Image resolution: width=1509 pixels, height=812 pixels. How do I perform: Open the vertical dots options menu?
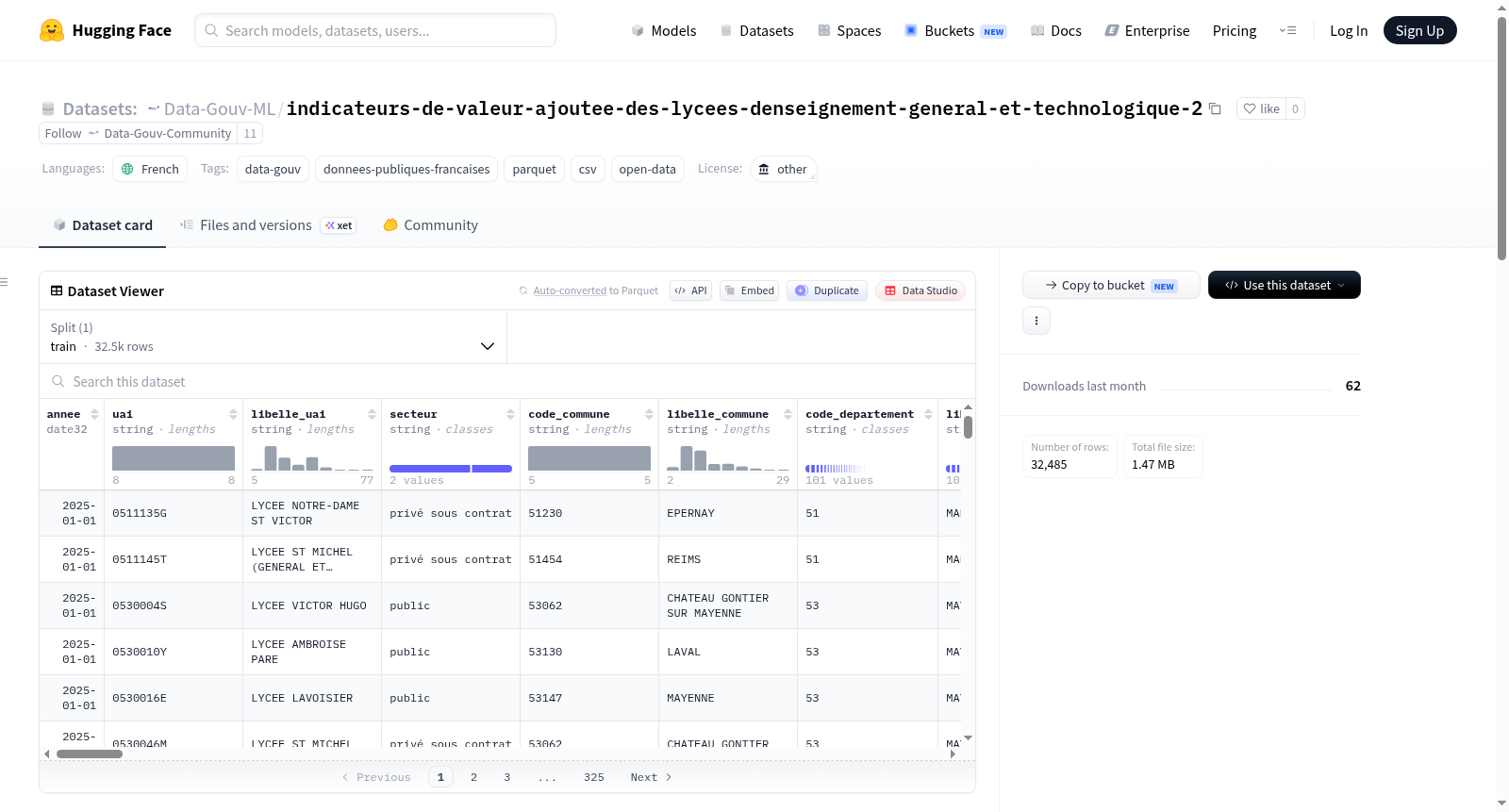(x=1036, y=321)
